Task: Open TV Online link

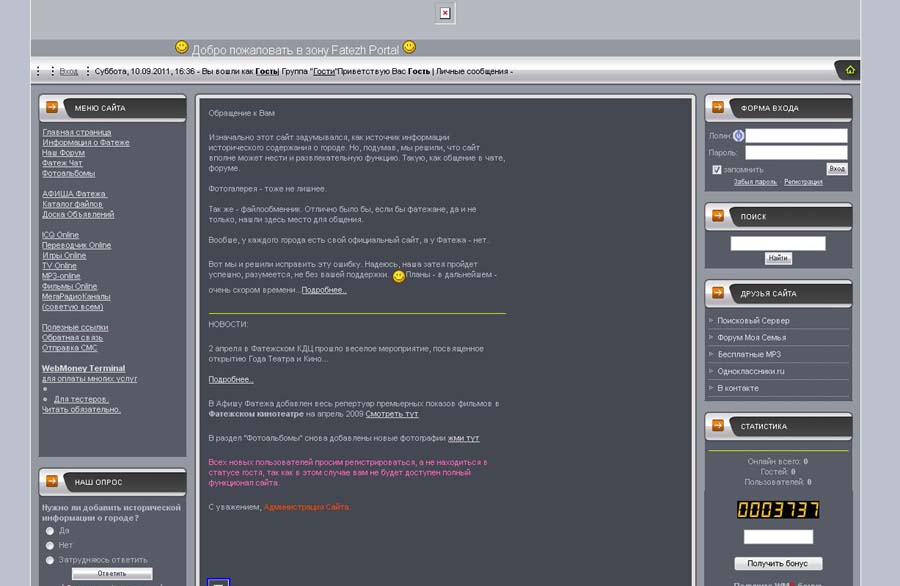Action: [x=59, y=266]
